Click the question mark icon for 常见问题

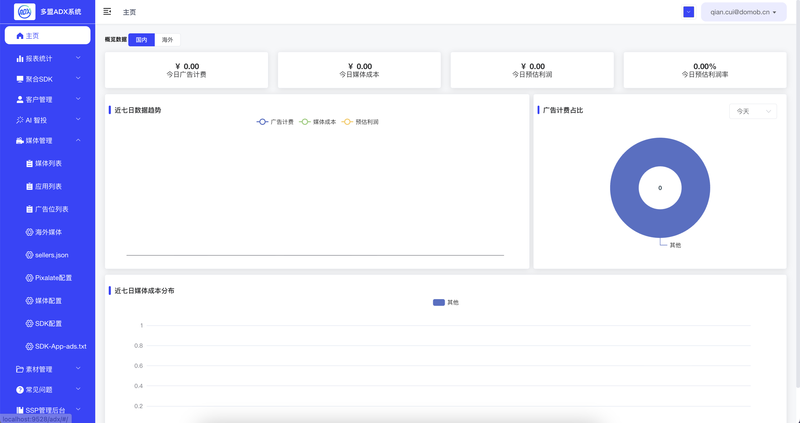pos(20,389)
